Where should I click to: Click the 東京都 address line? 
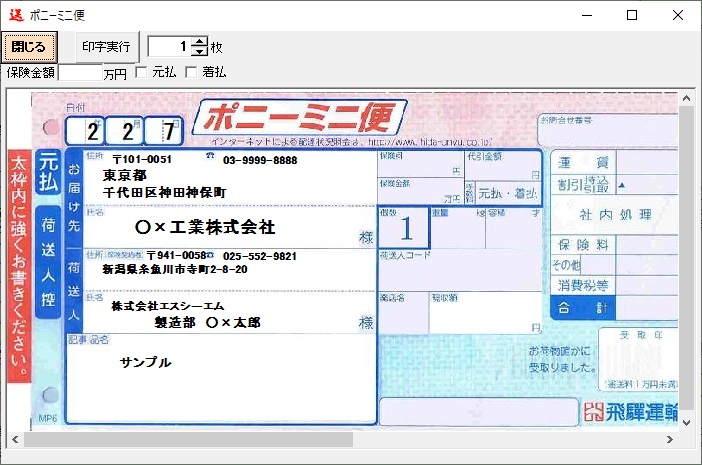pos(125,175)
